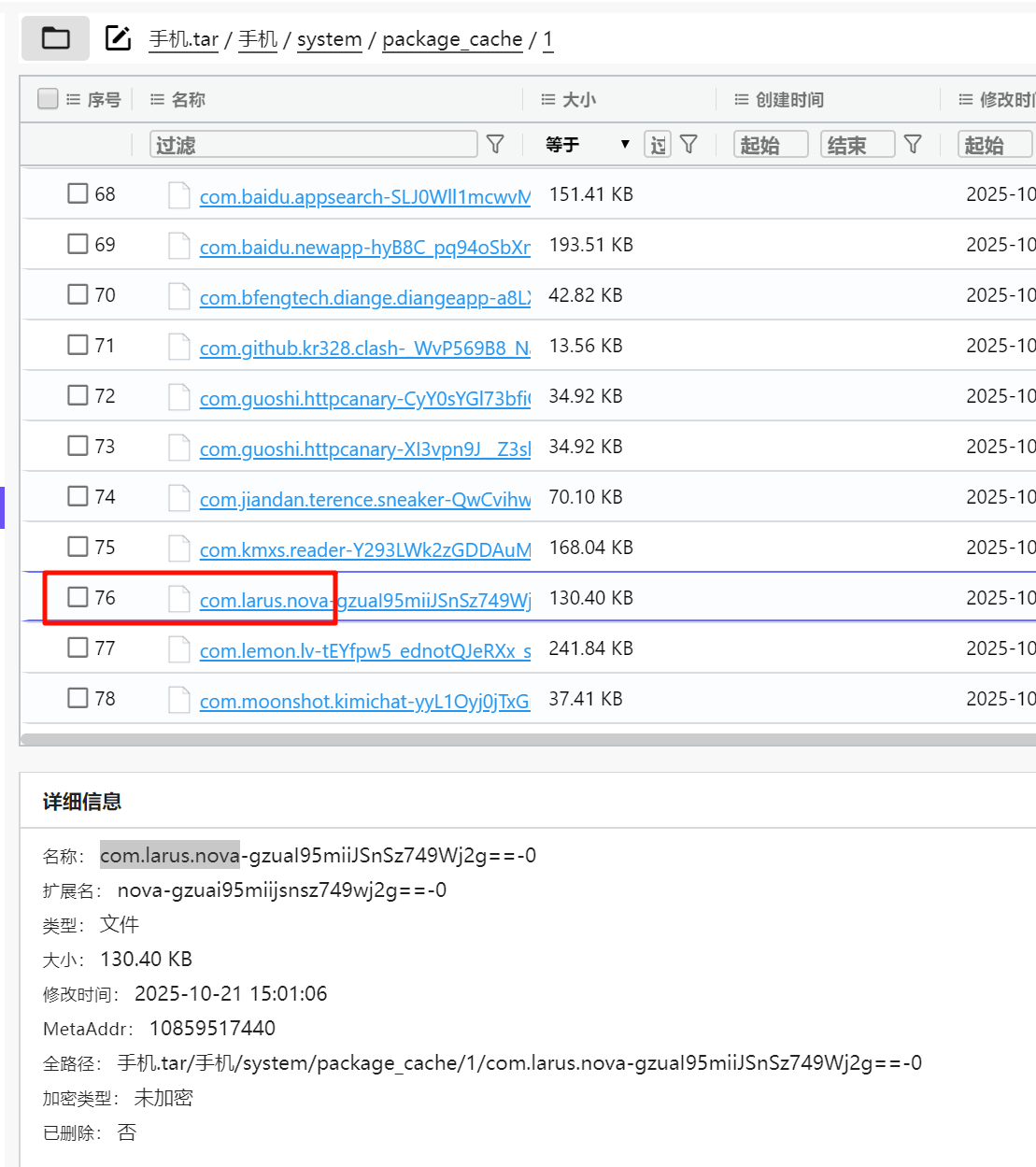The height and width of the screenshot is (1167, 1036).
Task: Open the com.moonshot.kimichat file link
Action: tap(364, 701)
